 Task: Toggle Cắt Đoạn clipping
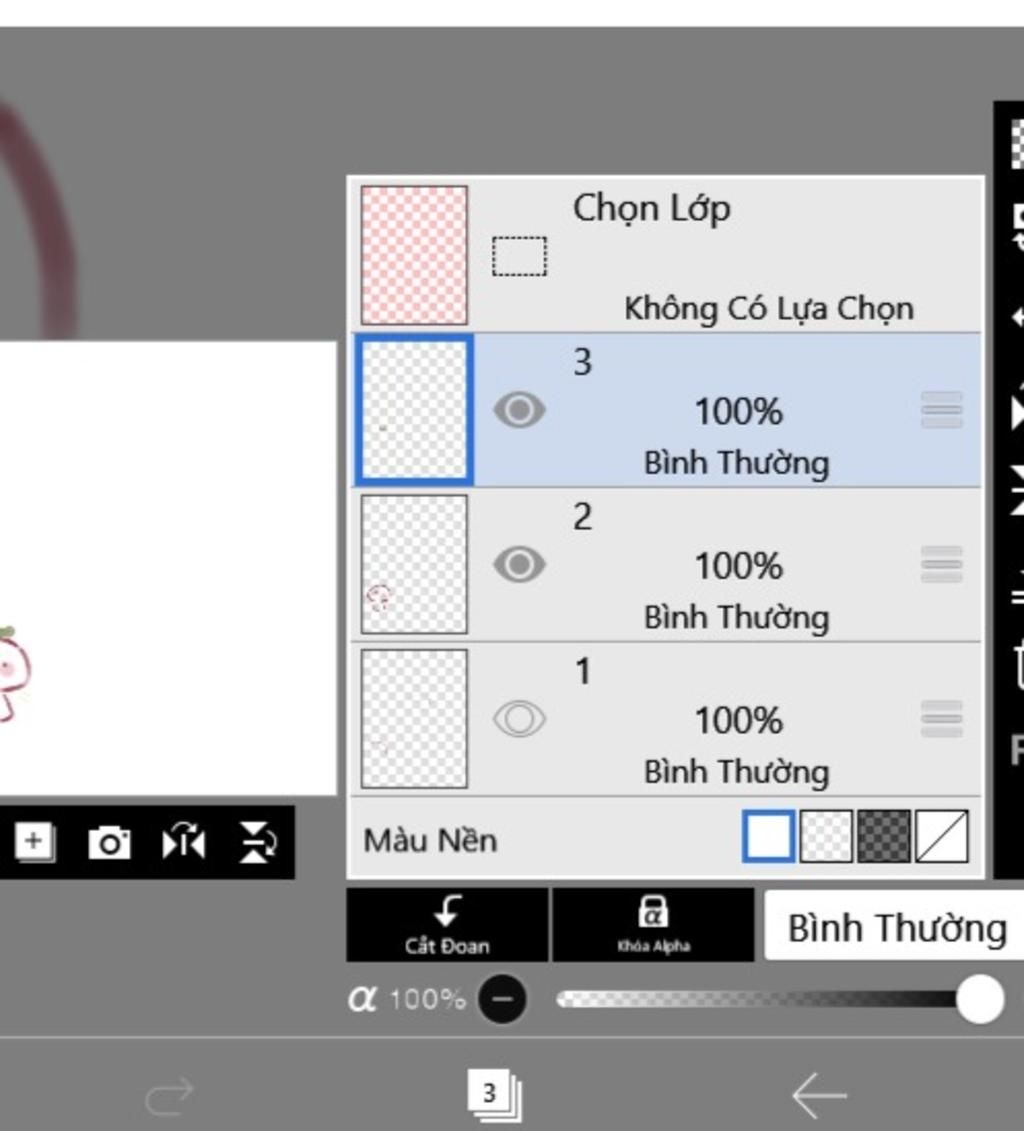447,925
